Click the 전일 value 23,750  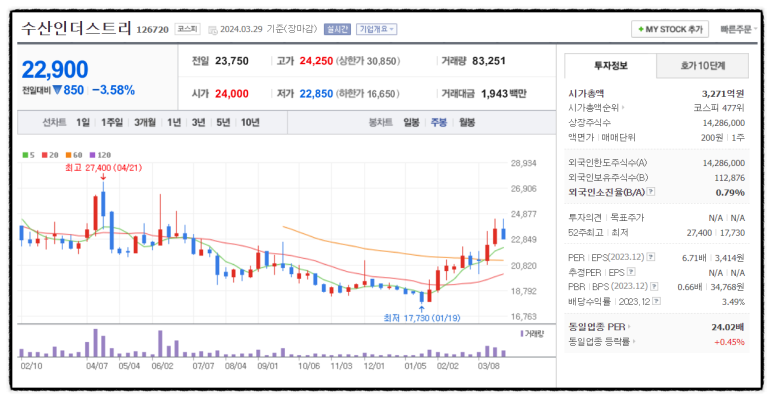pyautogui.click(x=232, y=62)
